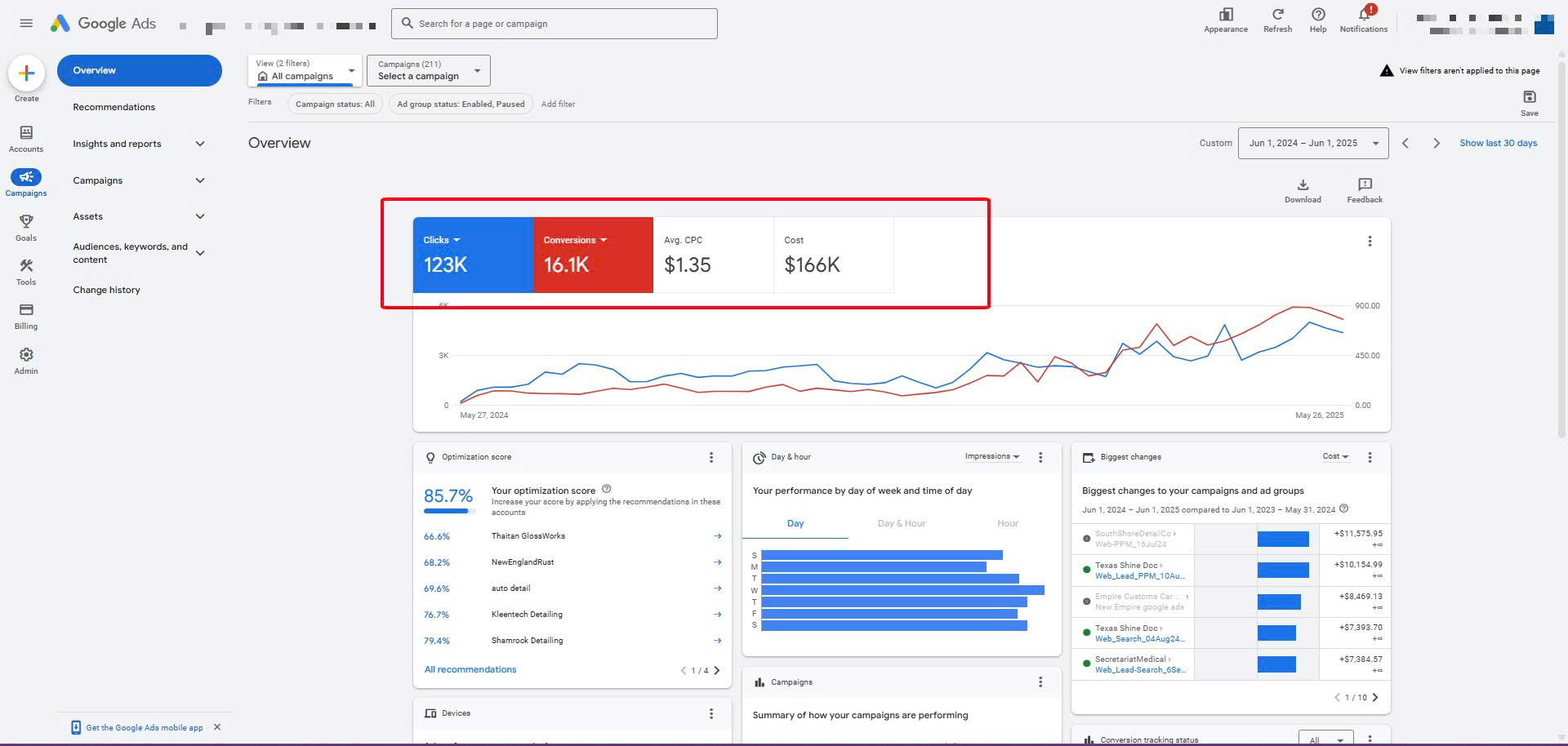This screenshot has width=1568, height=746.
Task: Open Select a campaign dropdown
Action: coord(429,70)
